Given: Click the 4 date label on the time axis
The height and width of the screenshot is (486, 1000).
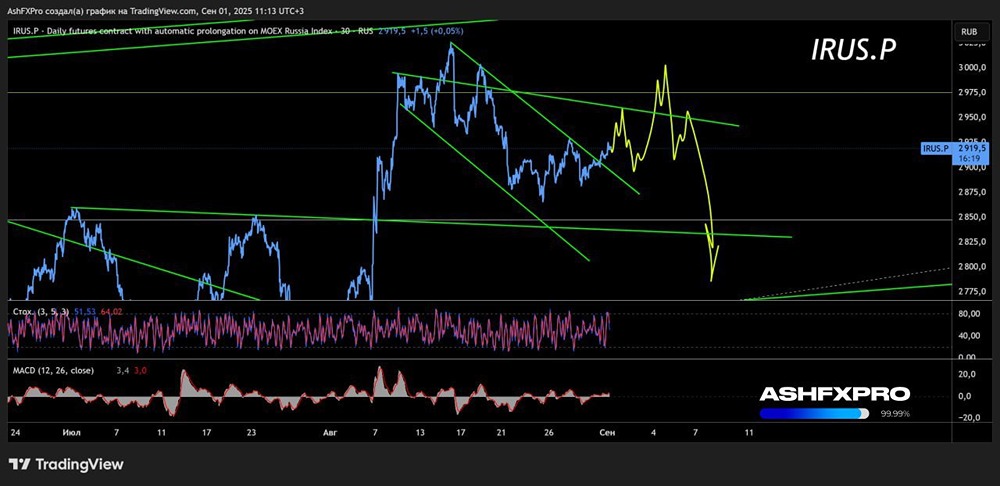Looking at the screenshot, I should point(654,432).
